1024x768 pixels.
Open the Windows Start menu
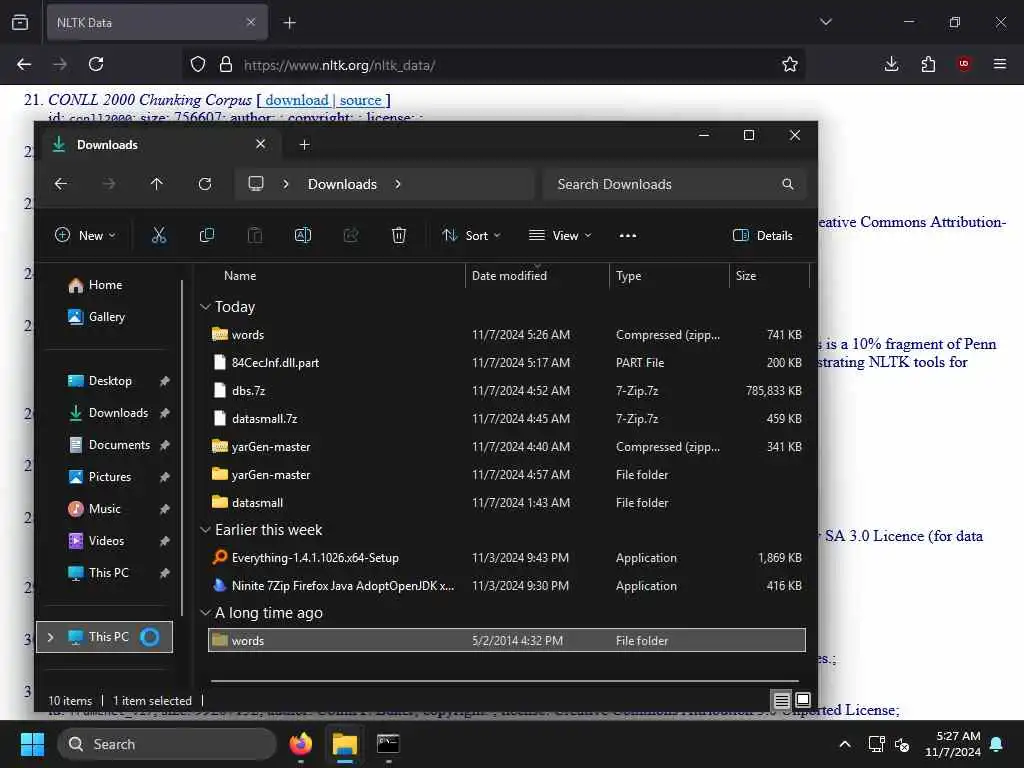point(32,744)
